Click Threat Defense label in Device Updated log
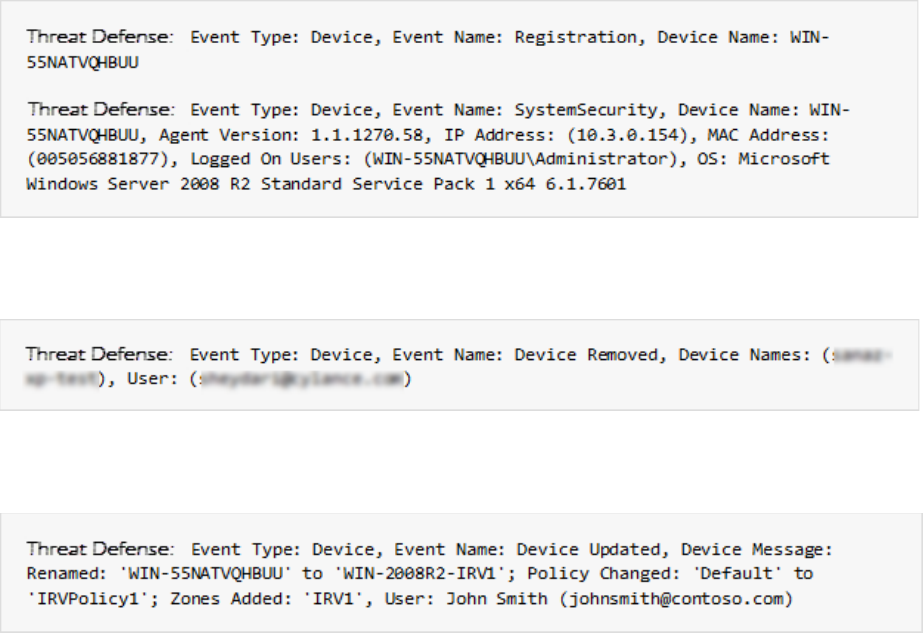Screen dimensions: 923x633 pos(100,550)
